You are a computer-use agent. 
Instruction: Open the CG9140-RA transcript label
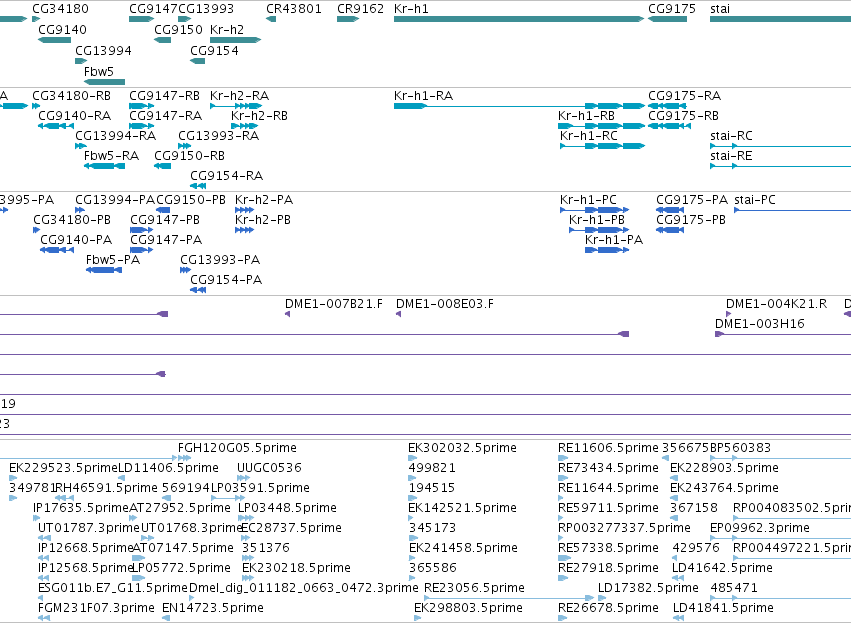tap(74, 116)
